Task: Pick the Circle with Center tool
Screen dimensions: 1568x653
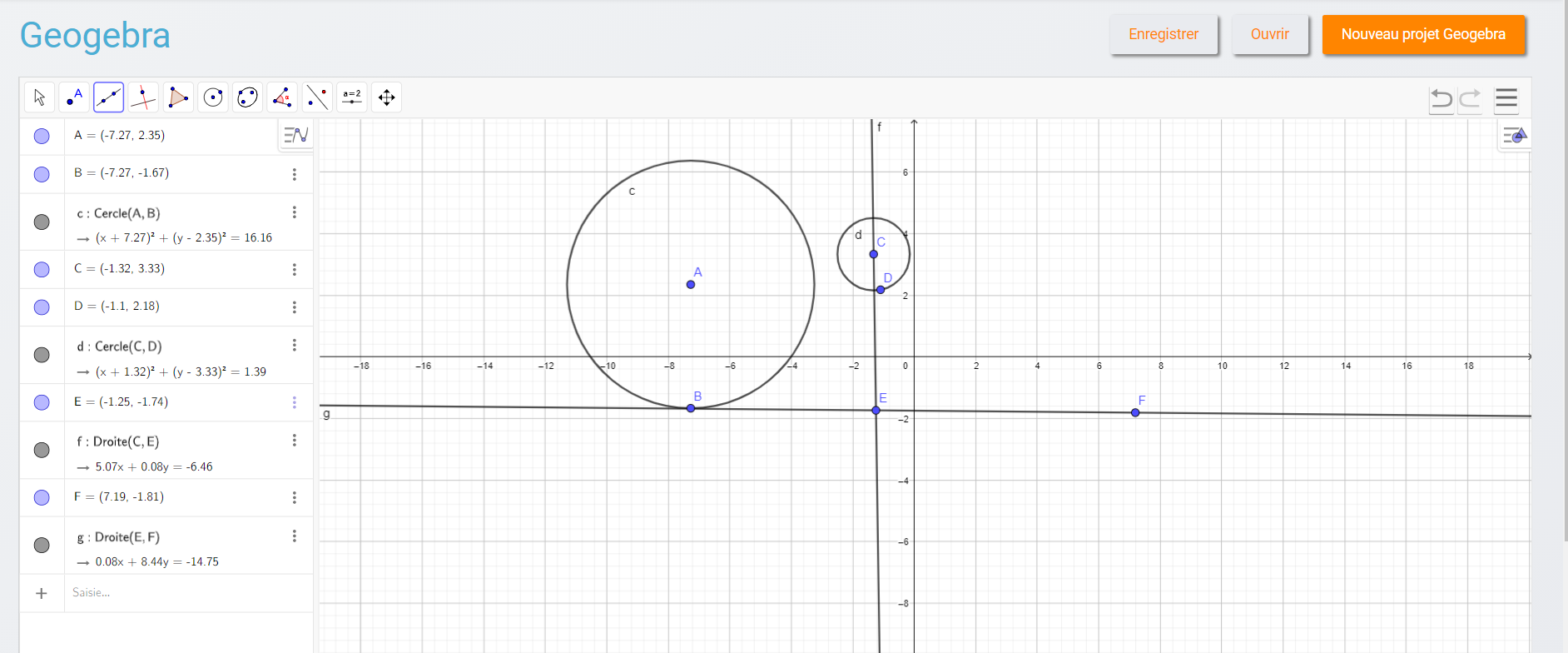Action: [x=213, y=97]
